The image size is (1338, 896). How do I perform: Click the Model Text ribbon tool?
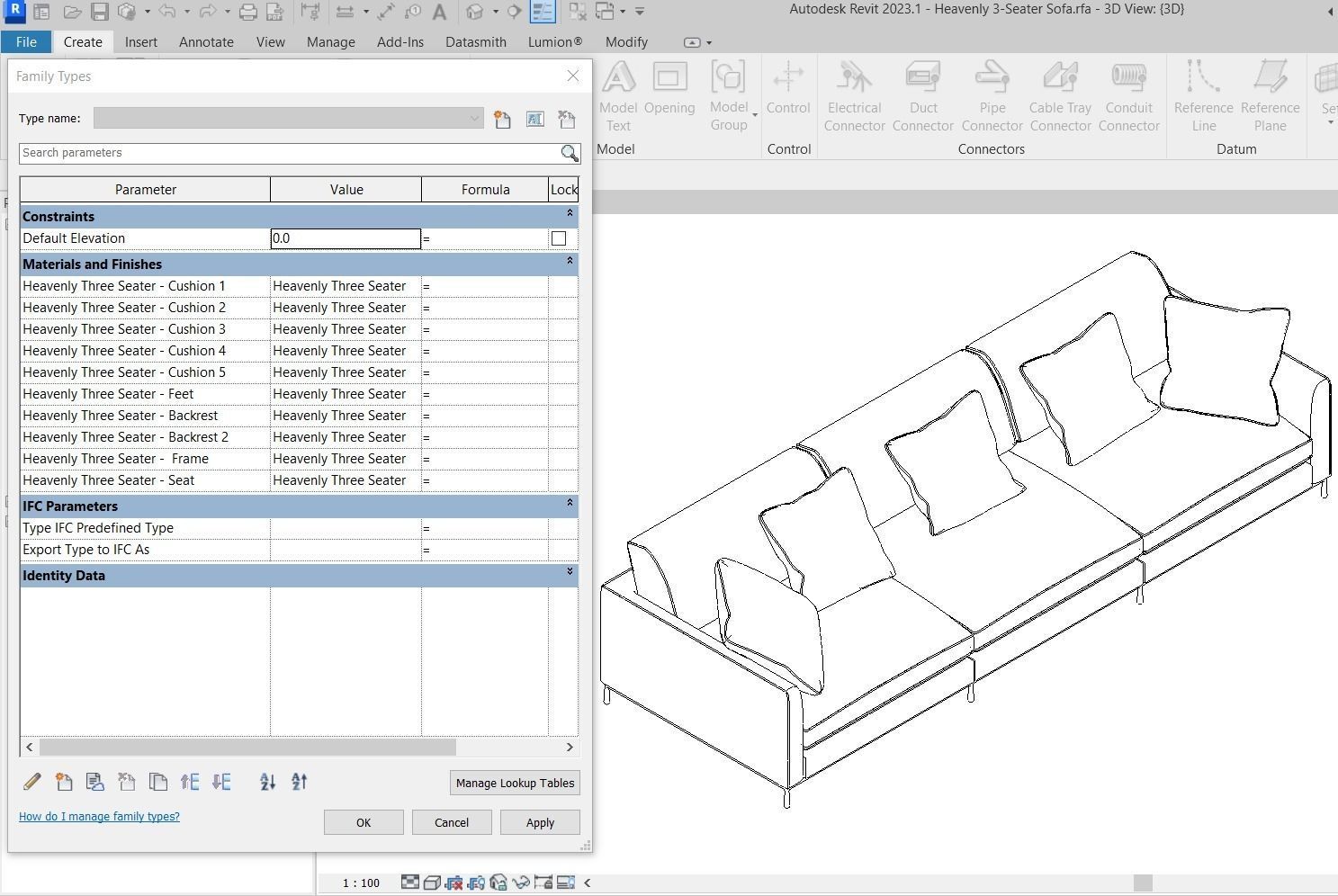(618, 97)
